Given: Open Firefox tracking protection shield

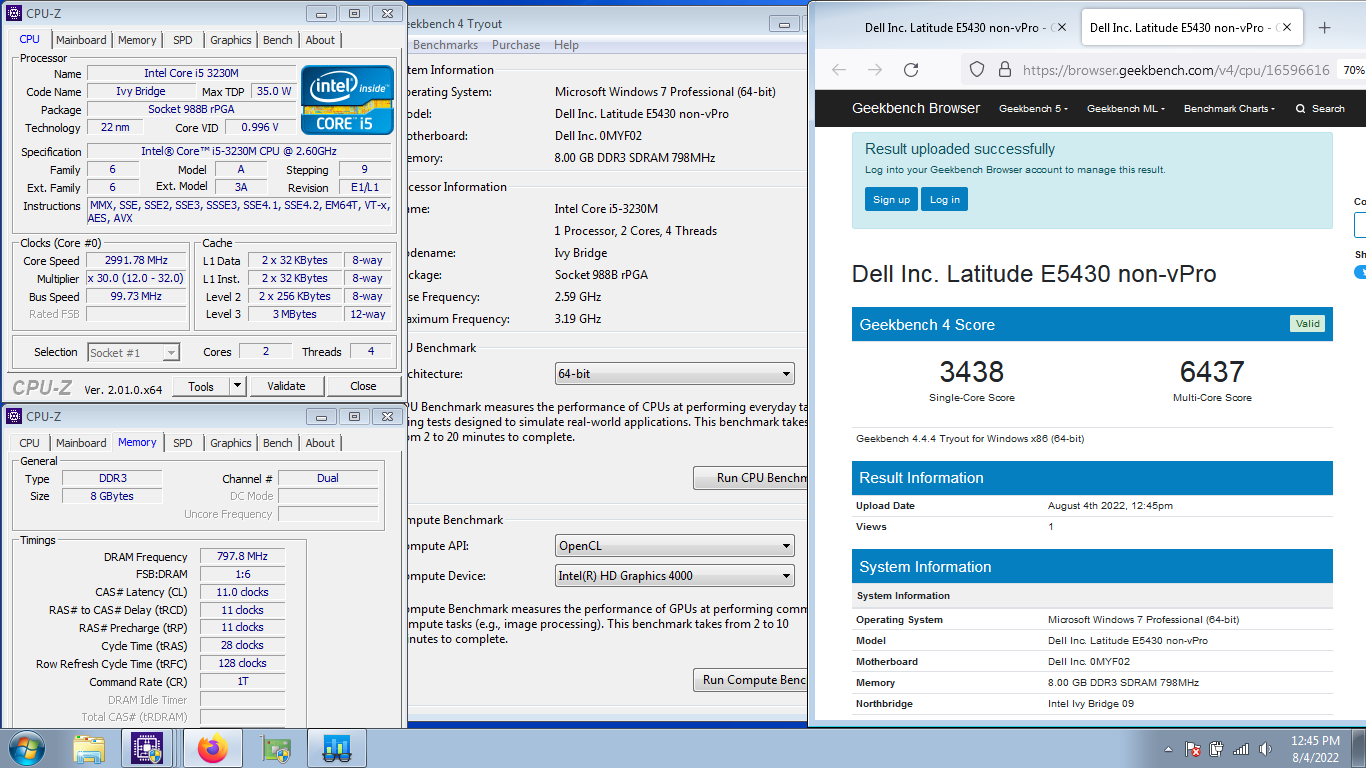Looking at the screenshot, I should pyautogui.click(x=978, y=70).
